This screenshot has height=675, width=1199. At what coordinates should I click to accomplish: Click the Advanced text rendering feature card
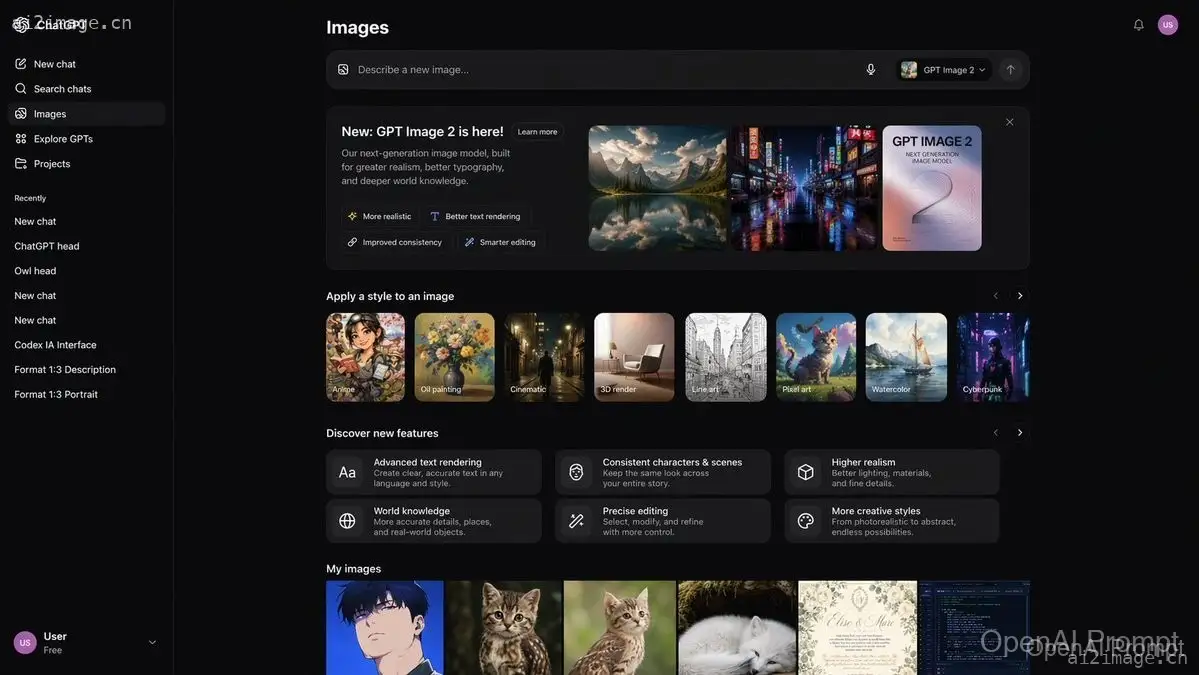[434, 472]
